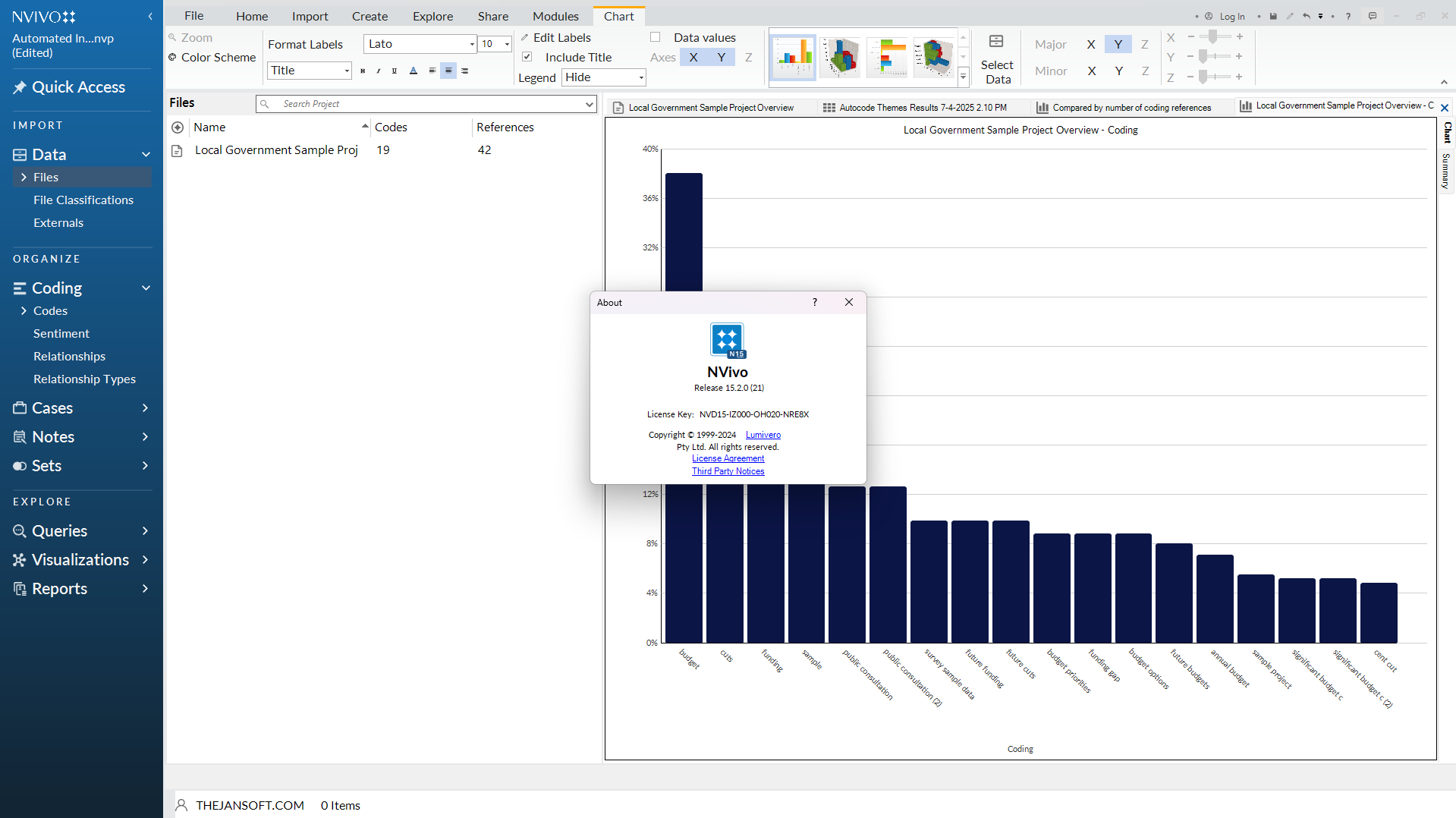Image resolution: width=1456 pixels, height=818 pixels.
Task: Open the Title label element dropdown
Action: [347, 71]
